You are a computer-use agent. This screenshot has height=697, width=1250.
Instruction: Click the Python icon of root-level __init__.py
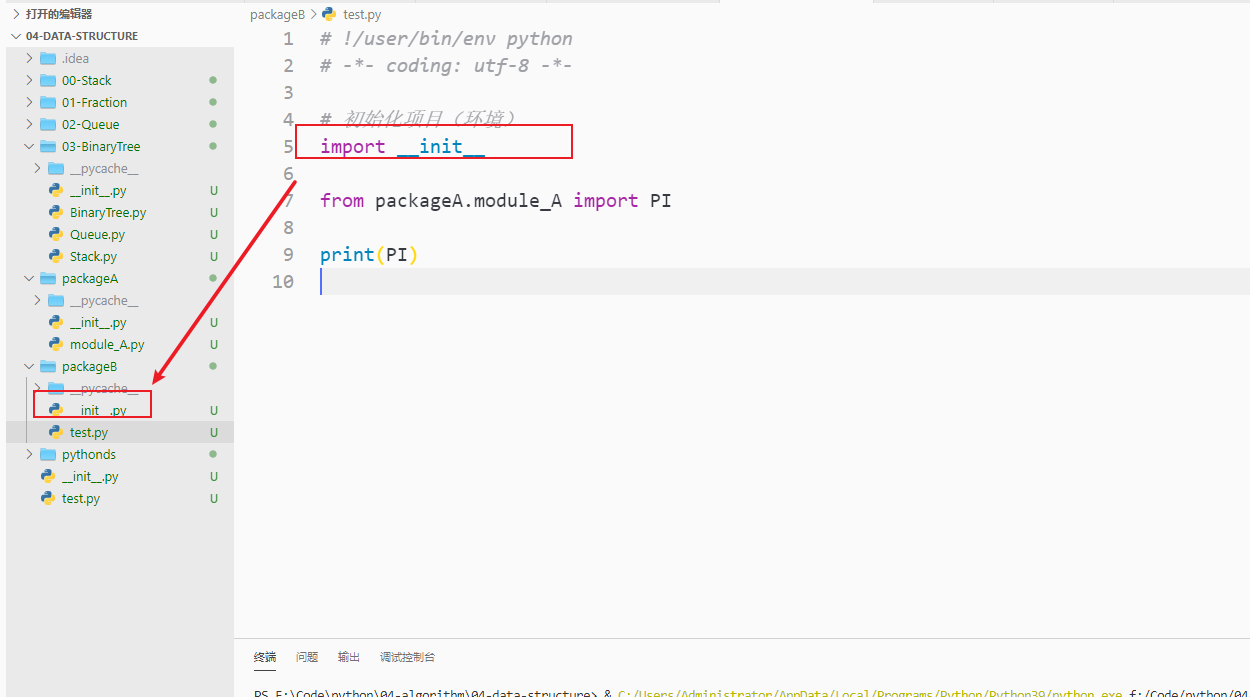click(48, 476)
